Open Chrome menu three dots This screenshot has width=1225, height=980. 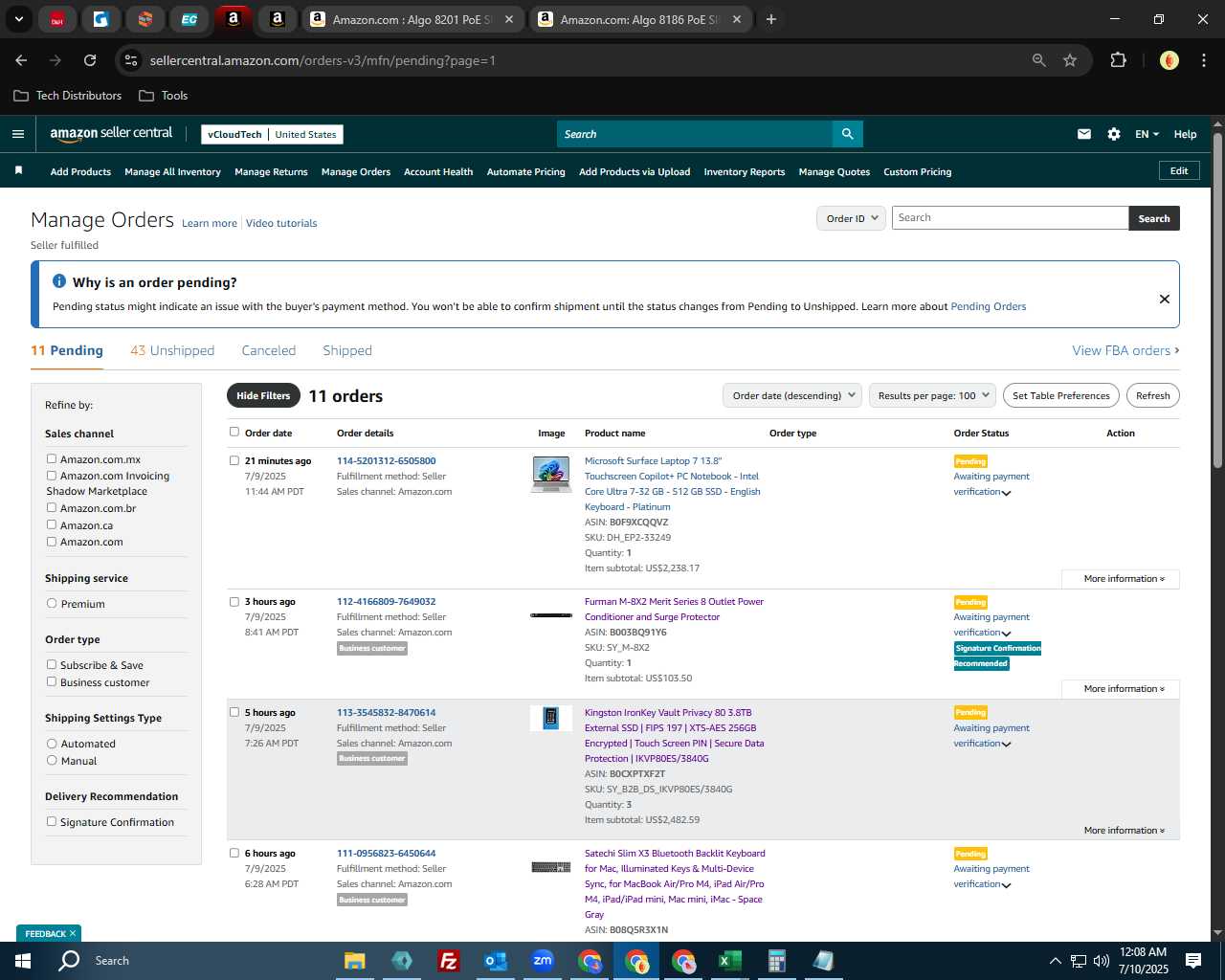(x=1202, y=60)
